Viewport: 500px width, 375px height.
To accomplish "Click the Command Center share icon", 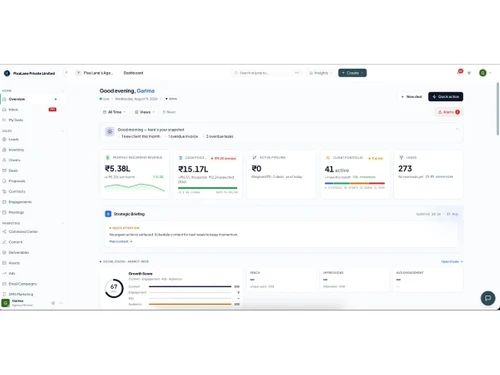I will (x=4, y=232).
